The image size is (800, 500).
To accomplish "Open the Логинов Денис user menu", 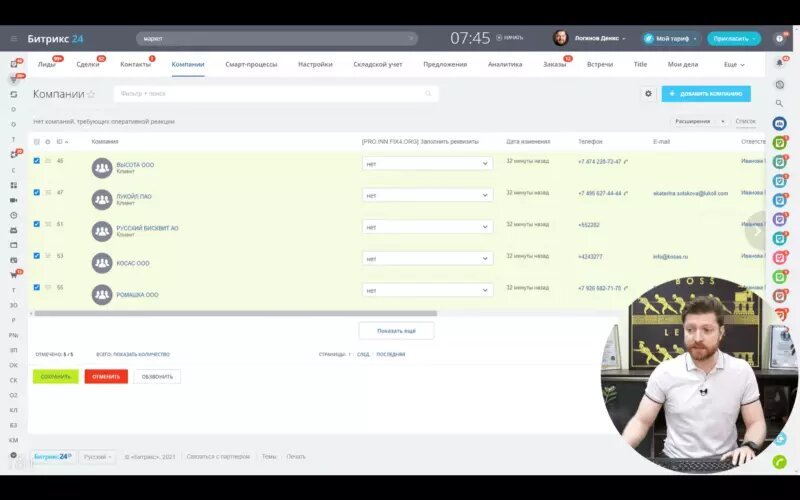I will point(590,38).
